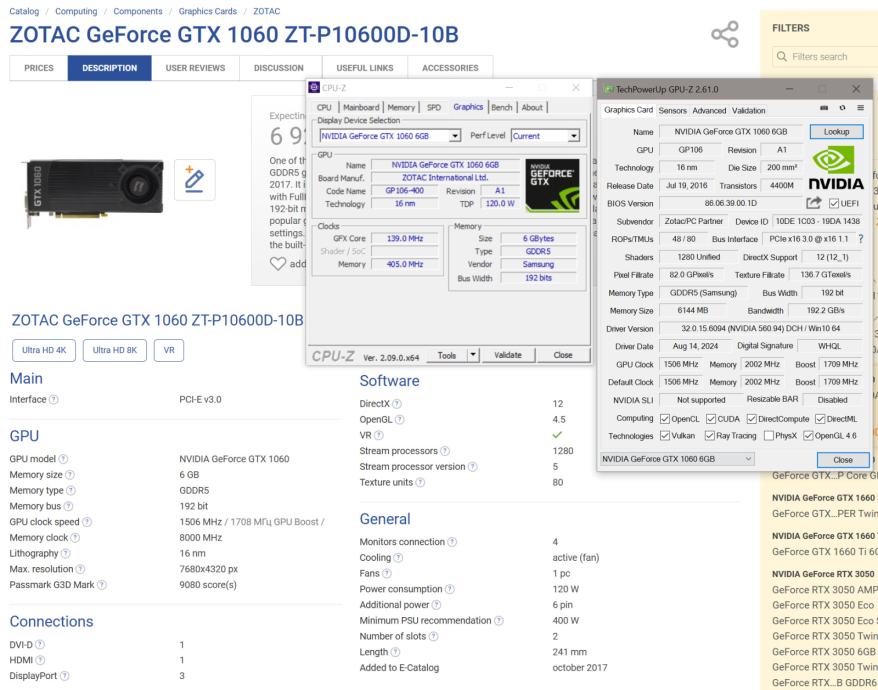The height and width of the screenshot is (690, 878).
Task: Click the help icon next to DisplayPort
Action: tap(64, 675)
